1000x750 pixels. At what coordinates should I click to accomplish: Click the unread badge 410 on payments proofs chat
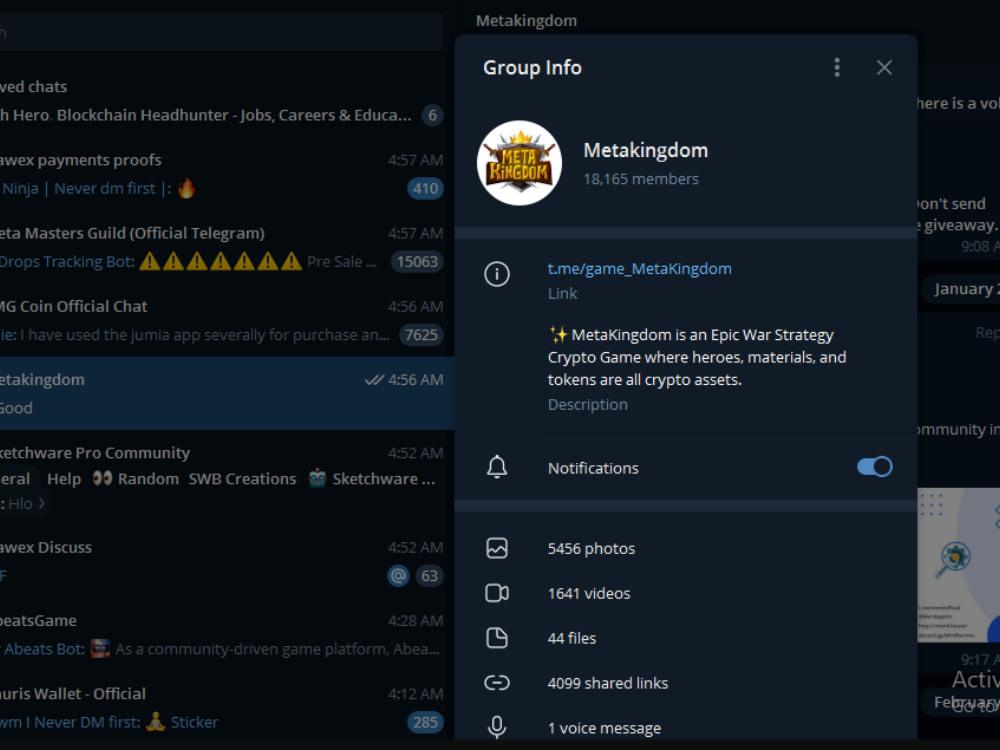pos(425,188)
